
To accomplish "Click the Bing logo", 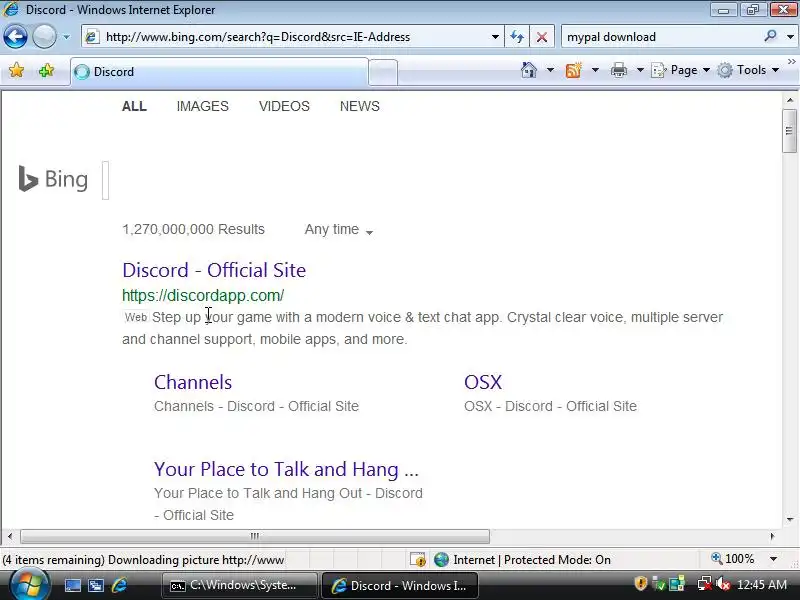I will tap(53, 179).
